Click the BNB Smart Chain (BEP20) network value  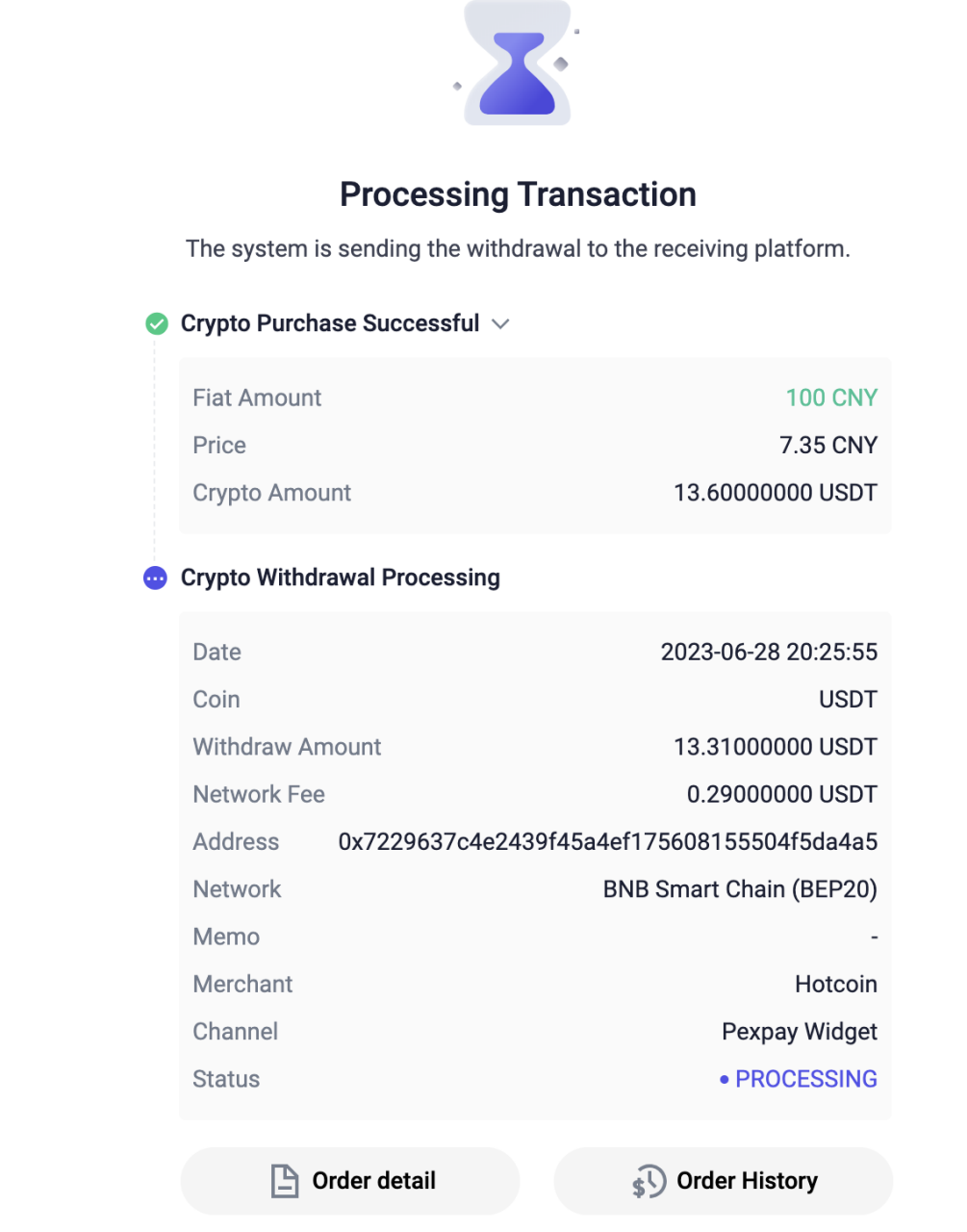[740, 889]
